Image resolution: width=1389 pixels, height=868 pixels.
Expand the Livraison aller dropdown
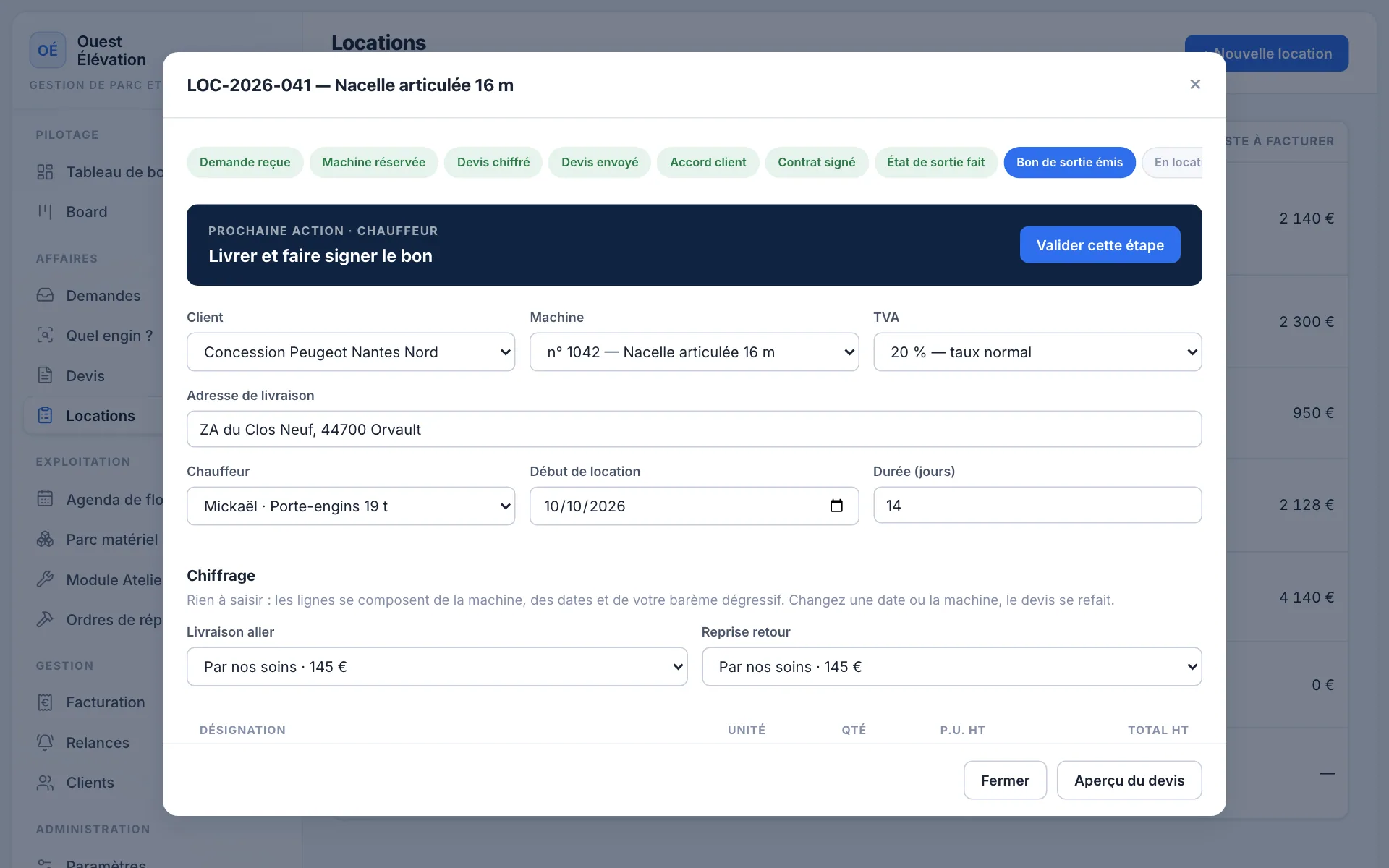point(437,667)
